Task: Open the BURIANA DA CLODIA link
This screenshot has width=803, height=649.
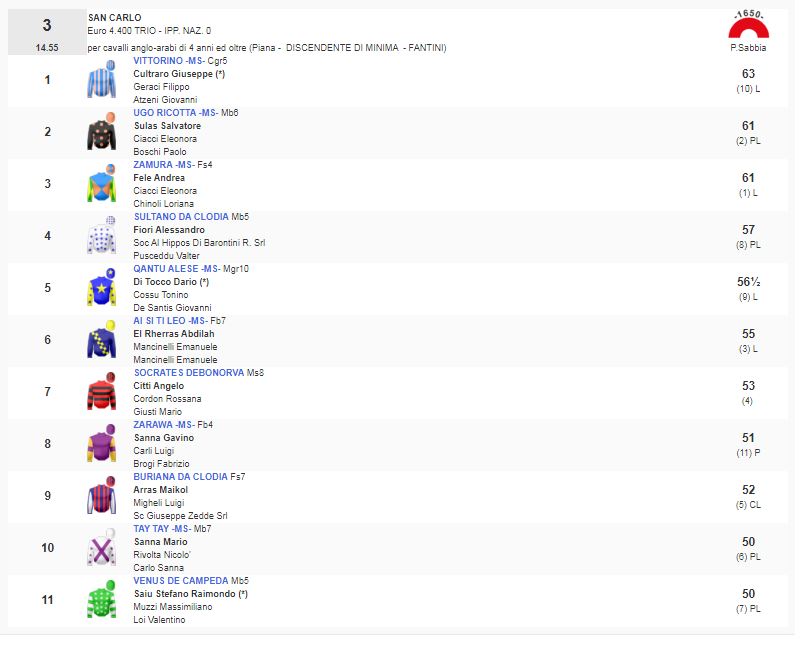Action: tap(180, 477)
